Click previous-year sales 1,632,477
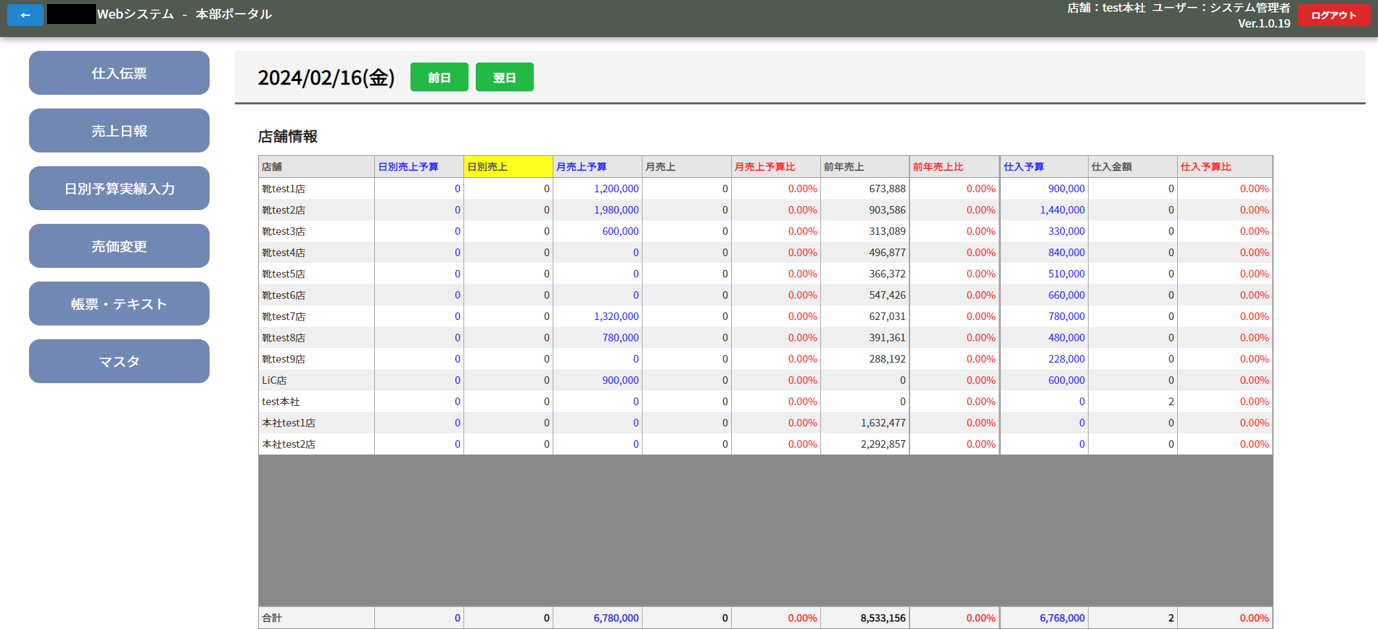This screenshot has height=629, width=1378. (x=883, y=423)
